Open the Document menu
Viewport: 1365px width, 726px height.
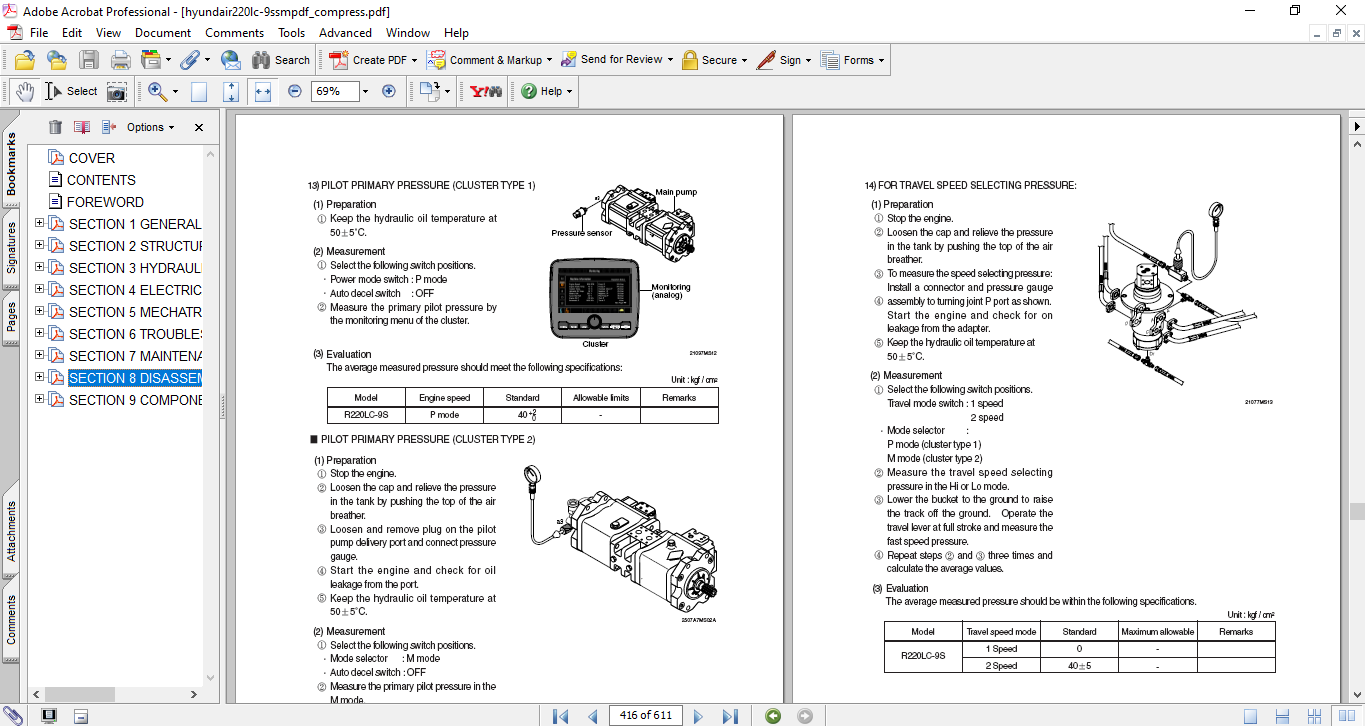[x=163, y=33]
